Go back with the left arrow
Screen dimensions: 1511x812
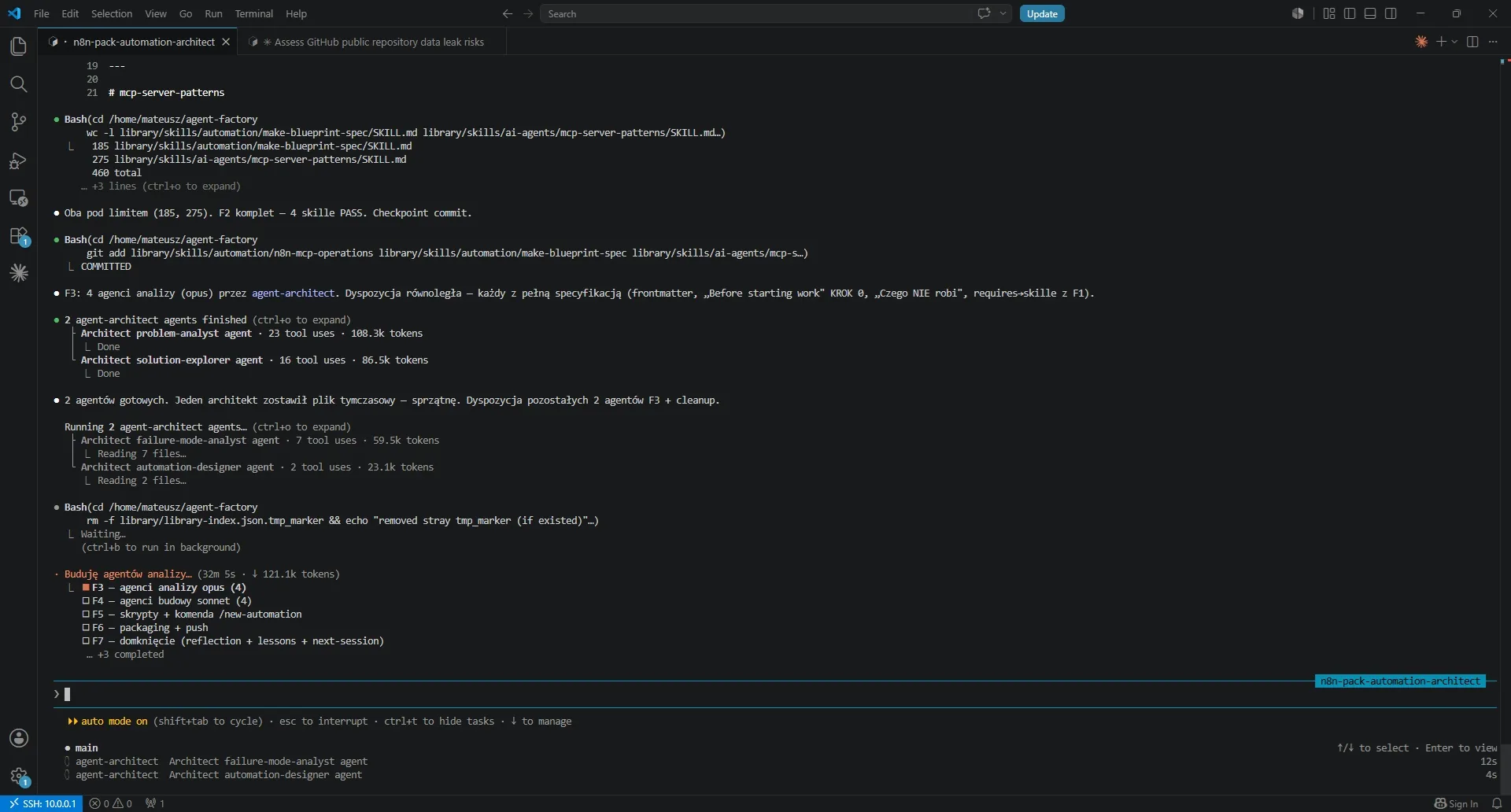tap(508, 13)
